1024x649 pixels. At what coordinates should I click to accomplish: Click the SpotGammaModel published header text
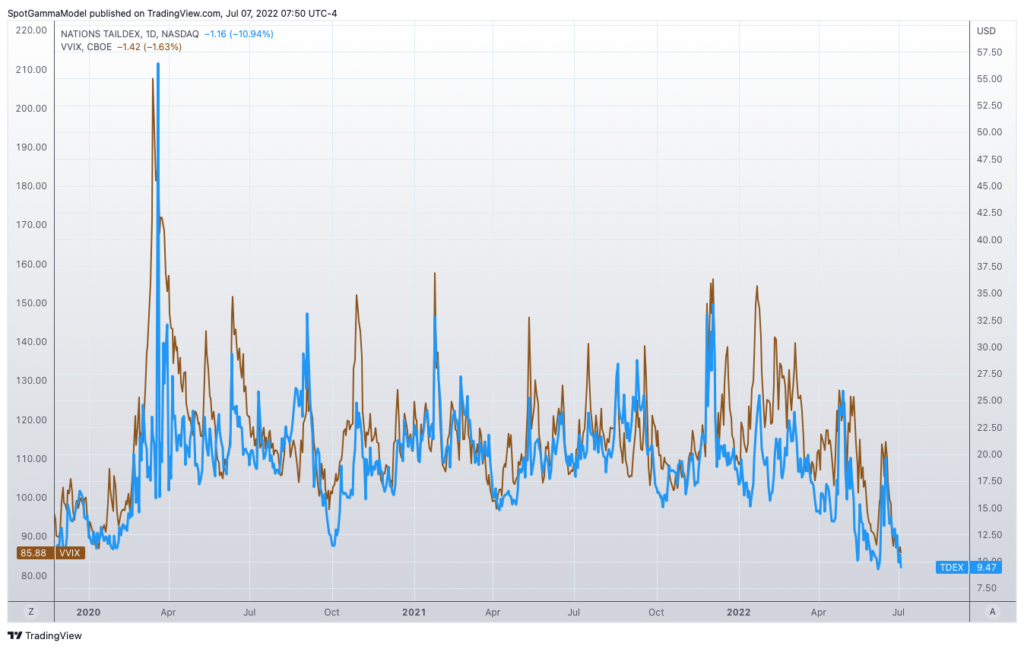[x=172, y=13]
